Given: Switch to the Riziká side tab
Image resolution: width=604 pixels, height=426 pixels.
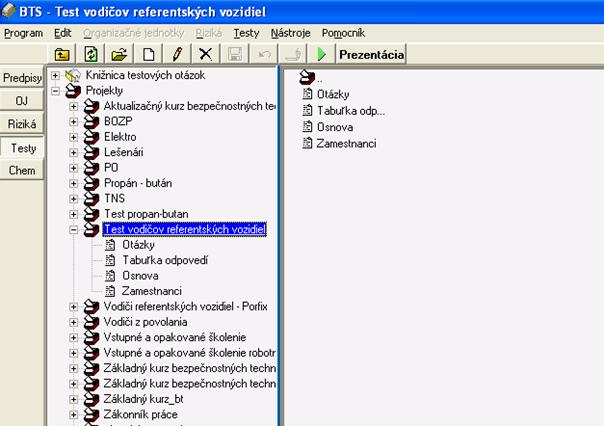Looking at the screenshot, I should (x=22, y=124).
